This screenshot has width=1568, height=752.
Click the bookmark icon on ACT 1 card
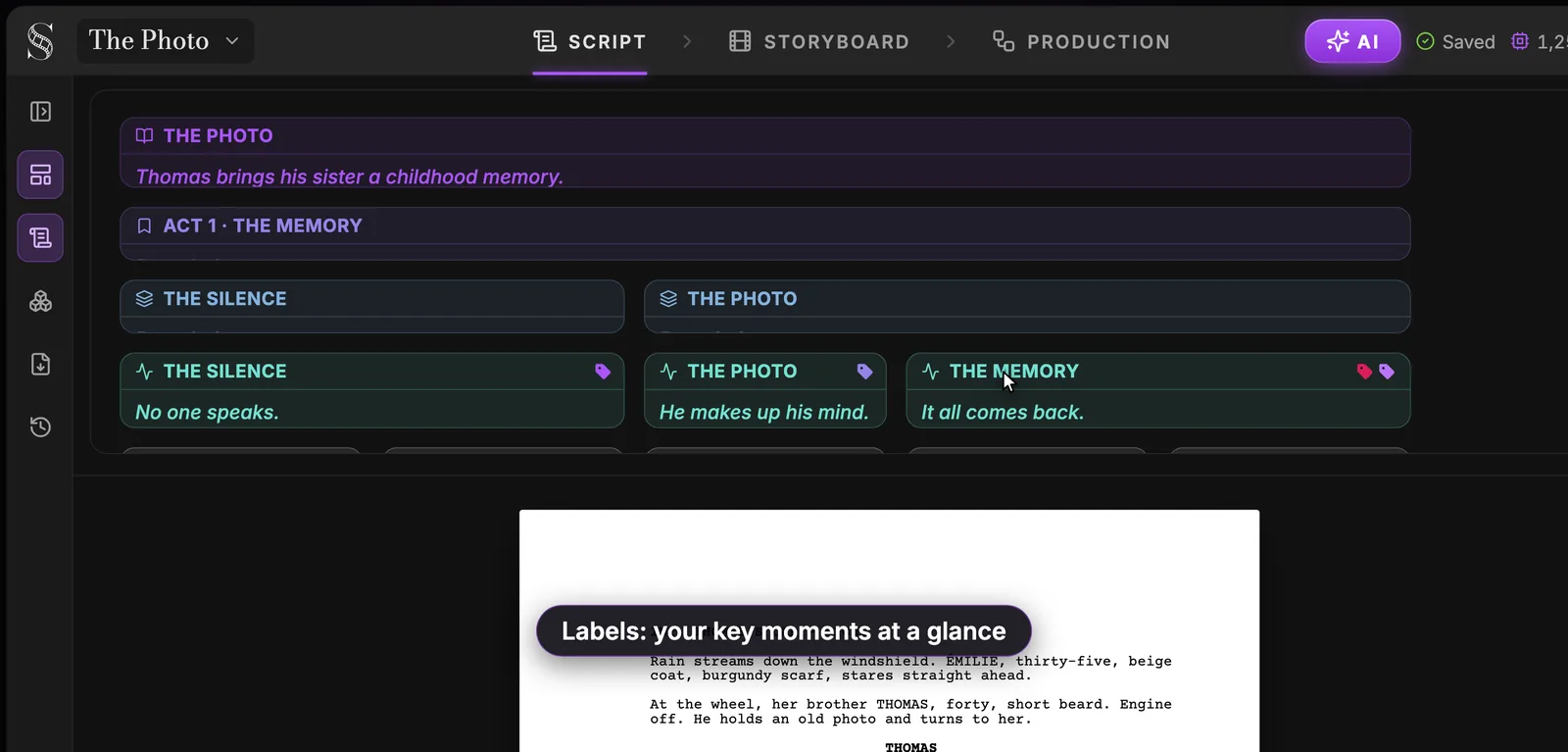144,226
